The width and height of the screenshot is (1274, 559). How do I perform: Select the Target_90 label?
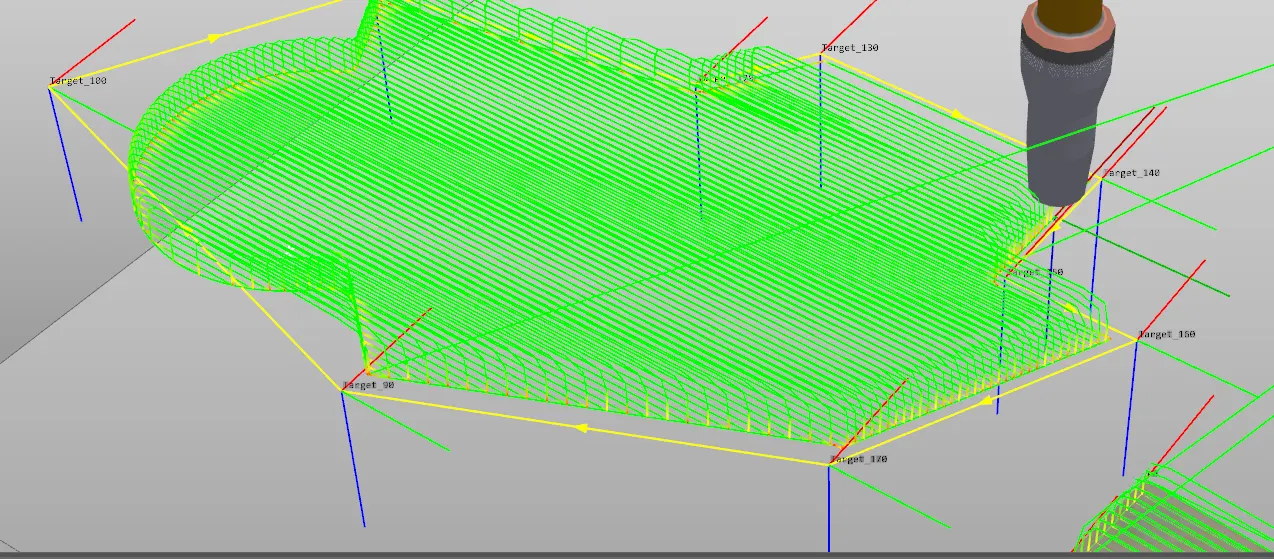coord(368,385)
